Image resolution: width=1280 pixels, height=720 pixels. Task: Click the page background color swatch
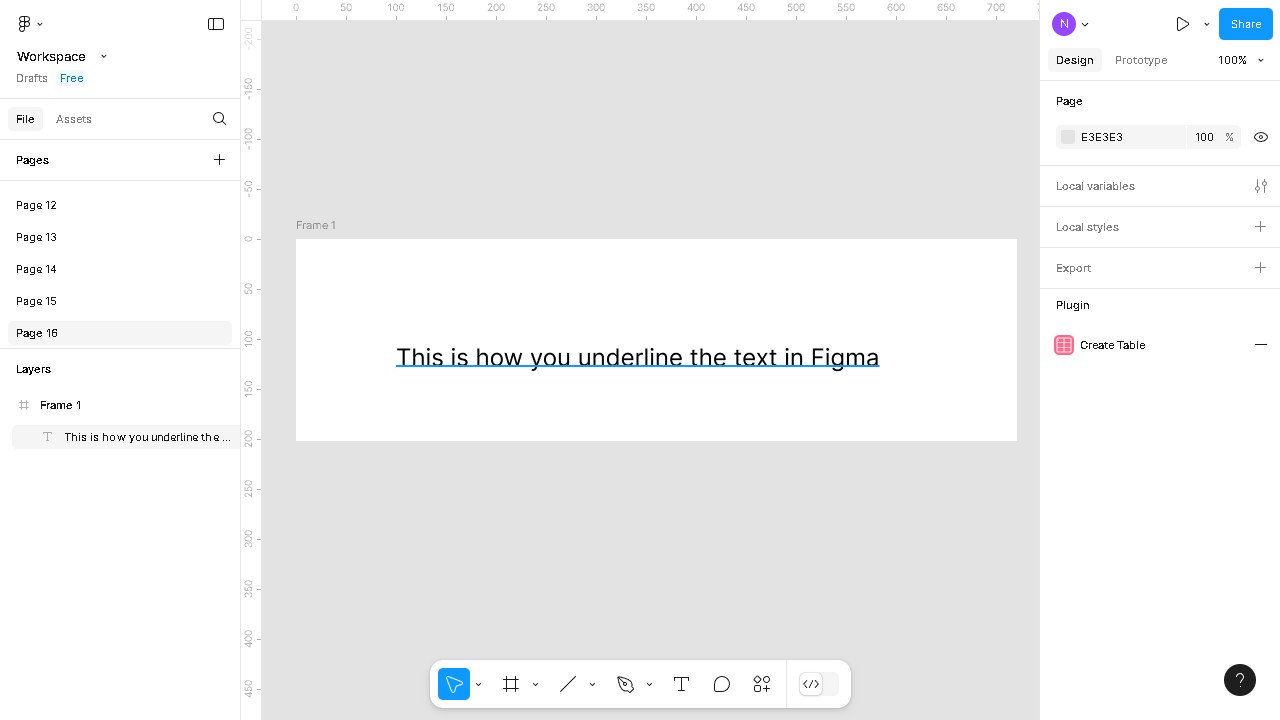pos(1067,137)
